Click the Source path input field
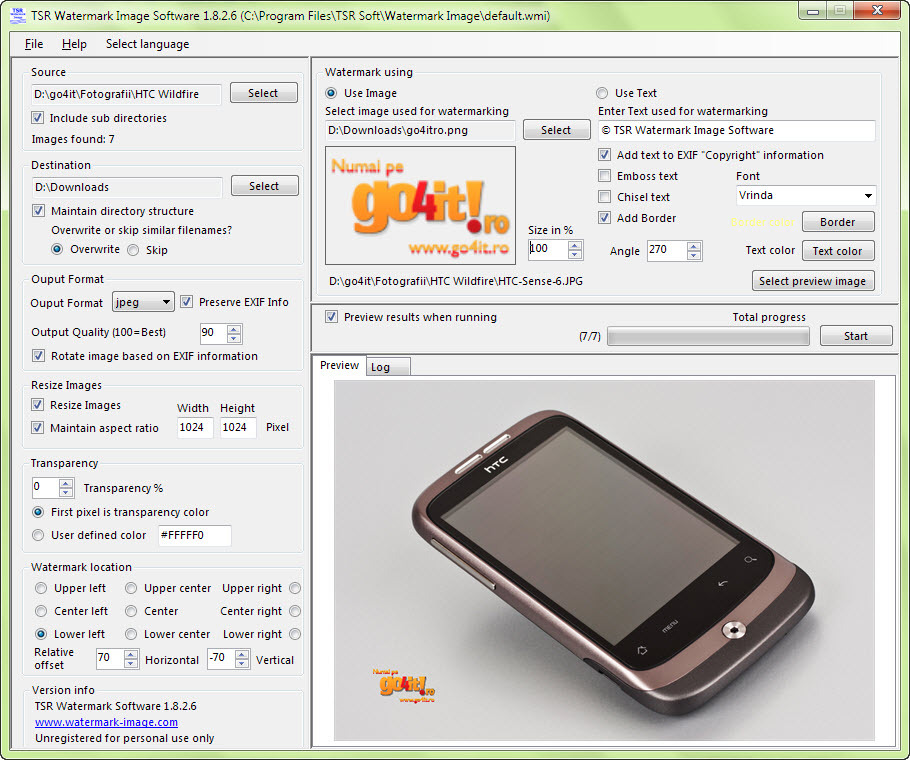Screen dimensions: 910x760 [126, 94]
